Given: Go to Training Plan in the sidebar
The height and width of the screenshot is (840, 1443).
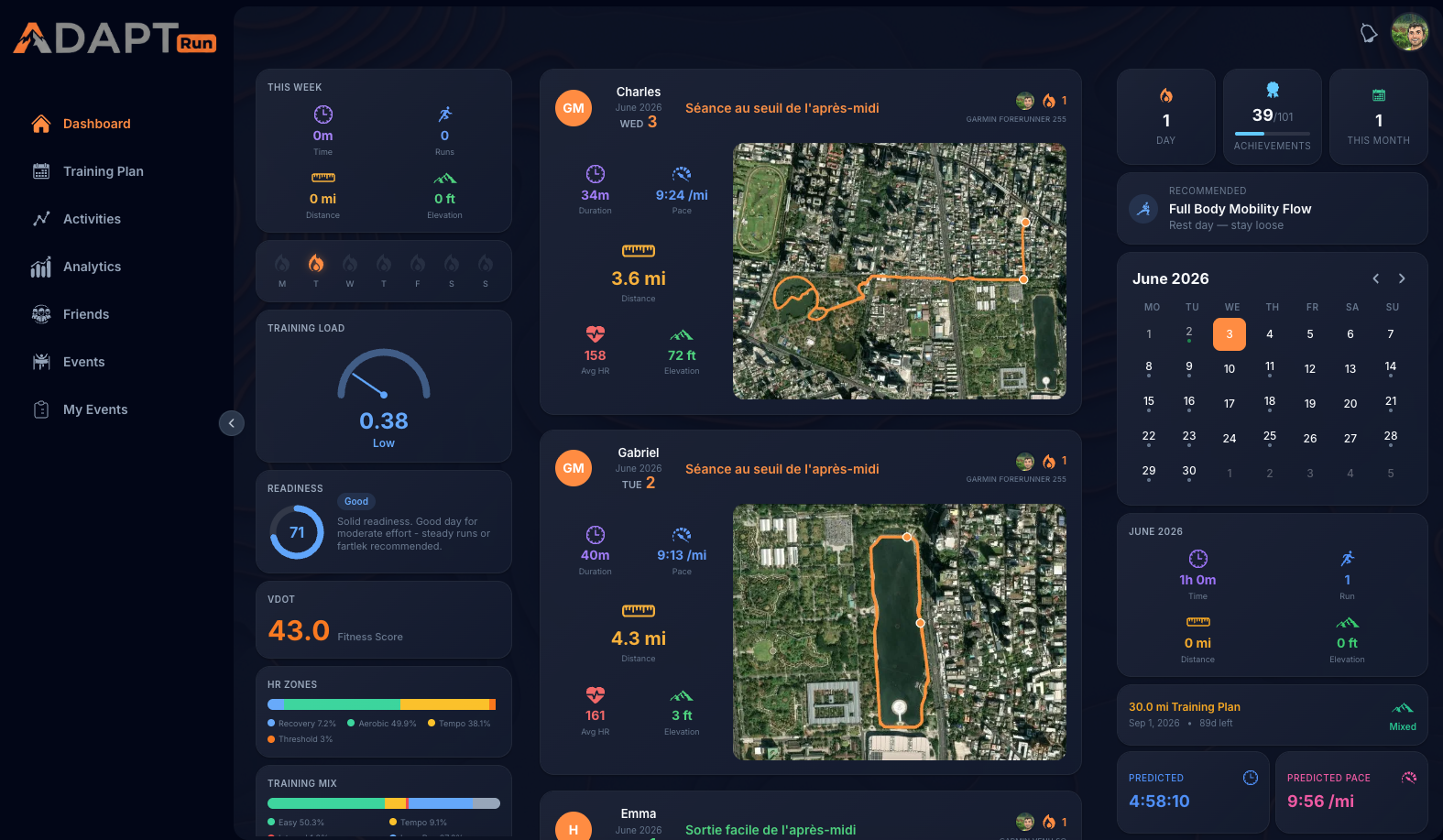Looking at the screenshot, I should [x=88, y=171].
